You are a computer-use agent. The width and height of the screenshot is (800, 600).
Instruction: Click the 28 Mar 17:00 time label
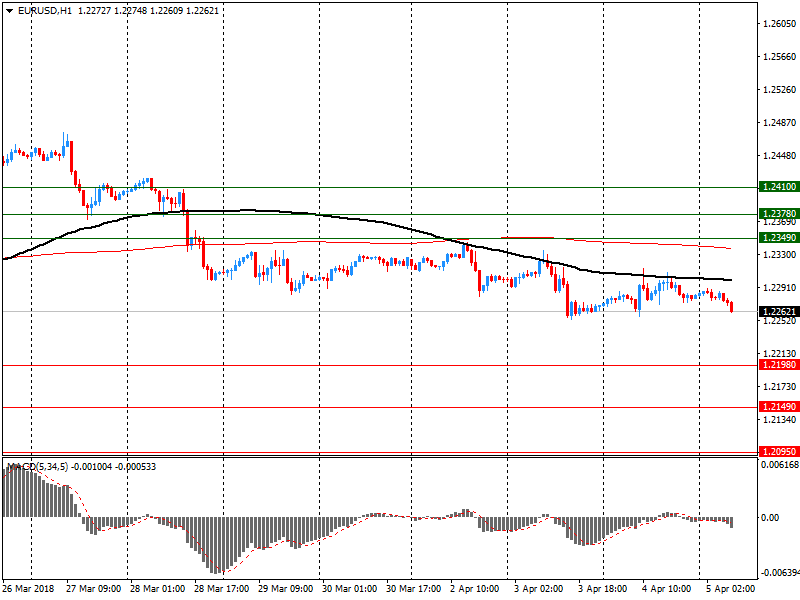221,589
